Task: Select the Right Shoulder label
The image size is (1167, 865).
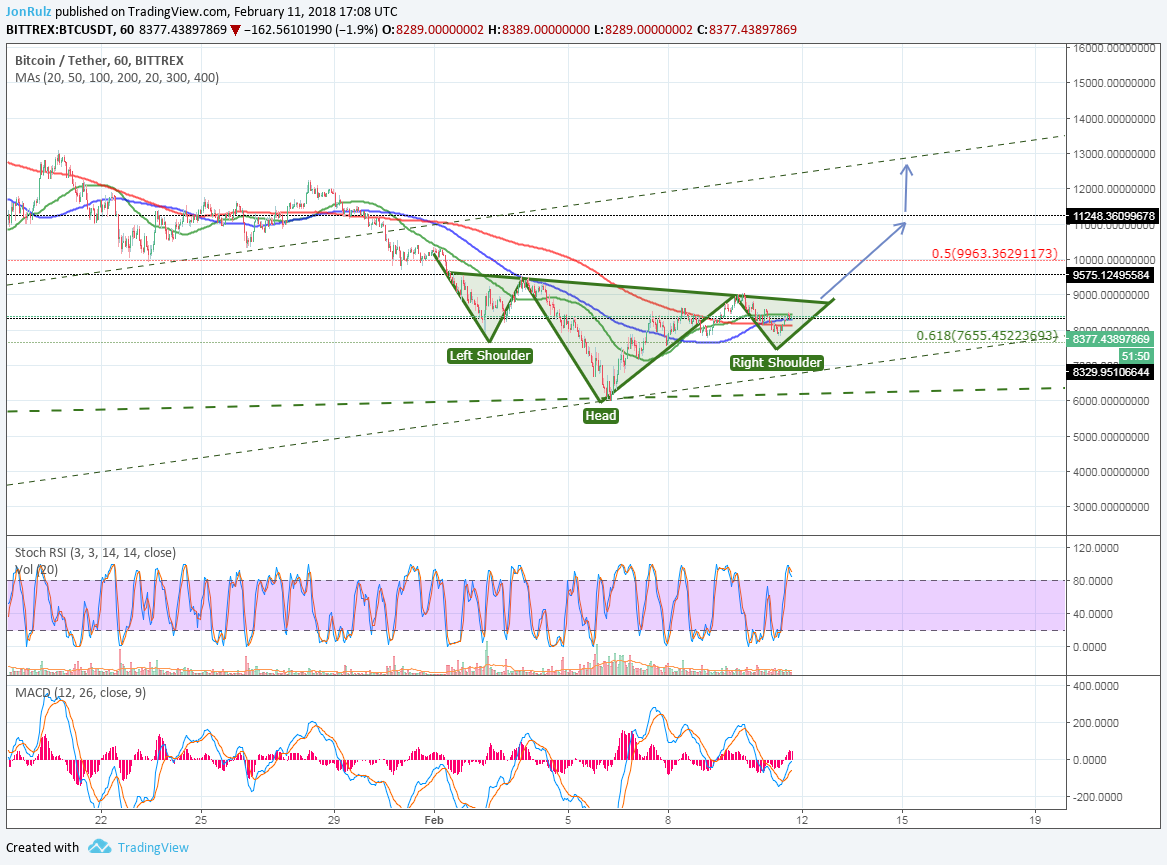Action: click(x=776, y=363)
